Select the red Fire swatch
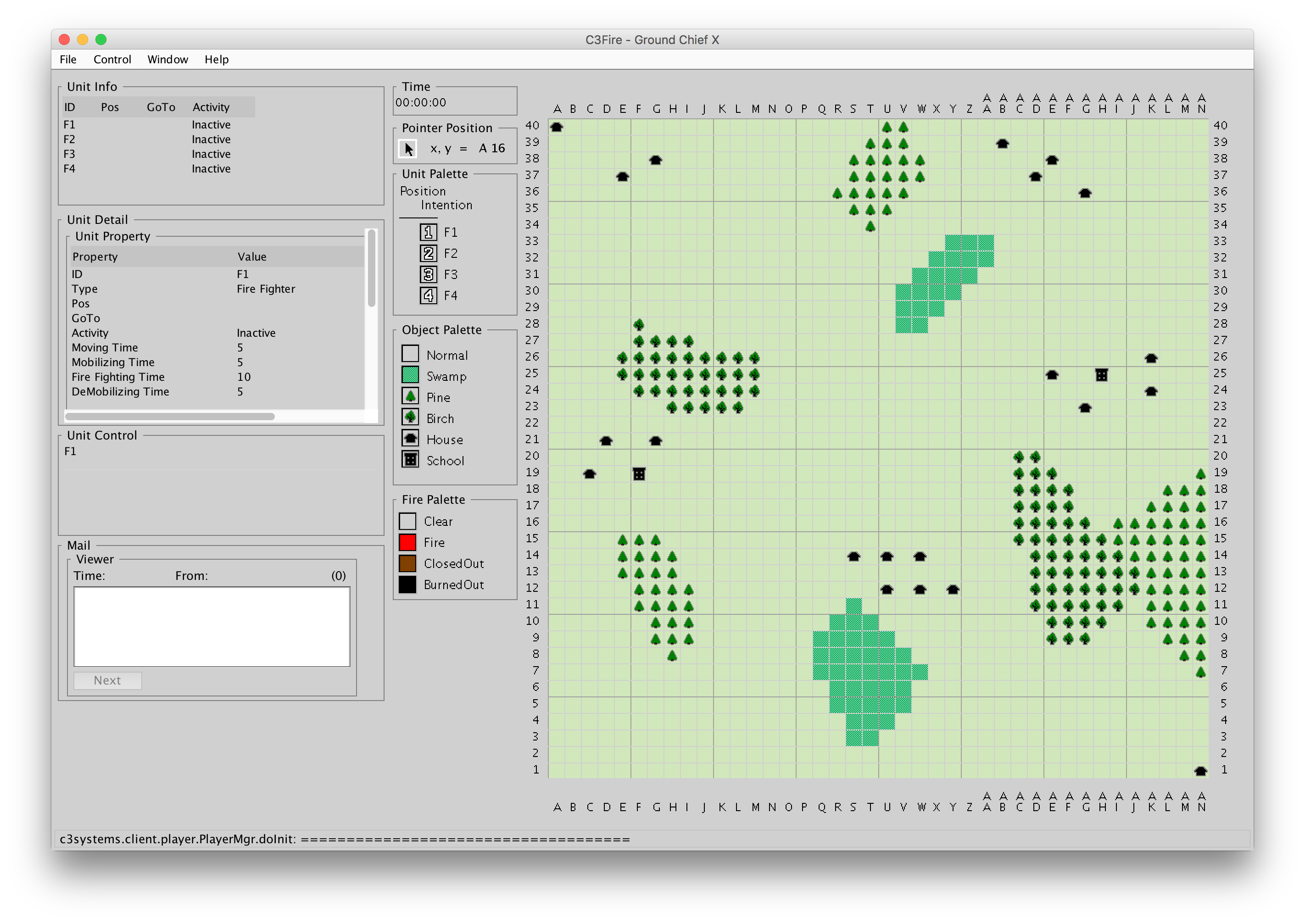 (407, 542)
